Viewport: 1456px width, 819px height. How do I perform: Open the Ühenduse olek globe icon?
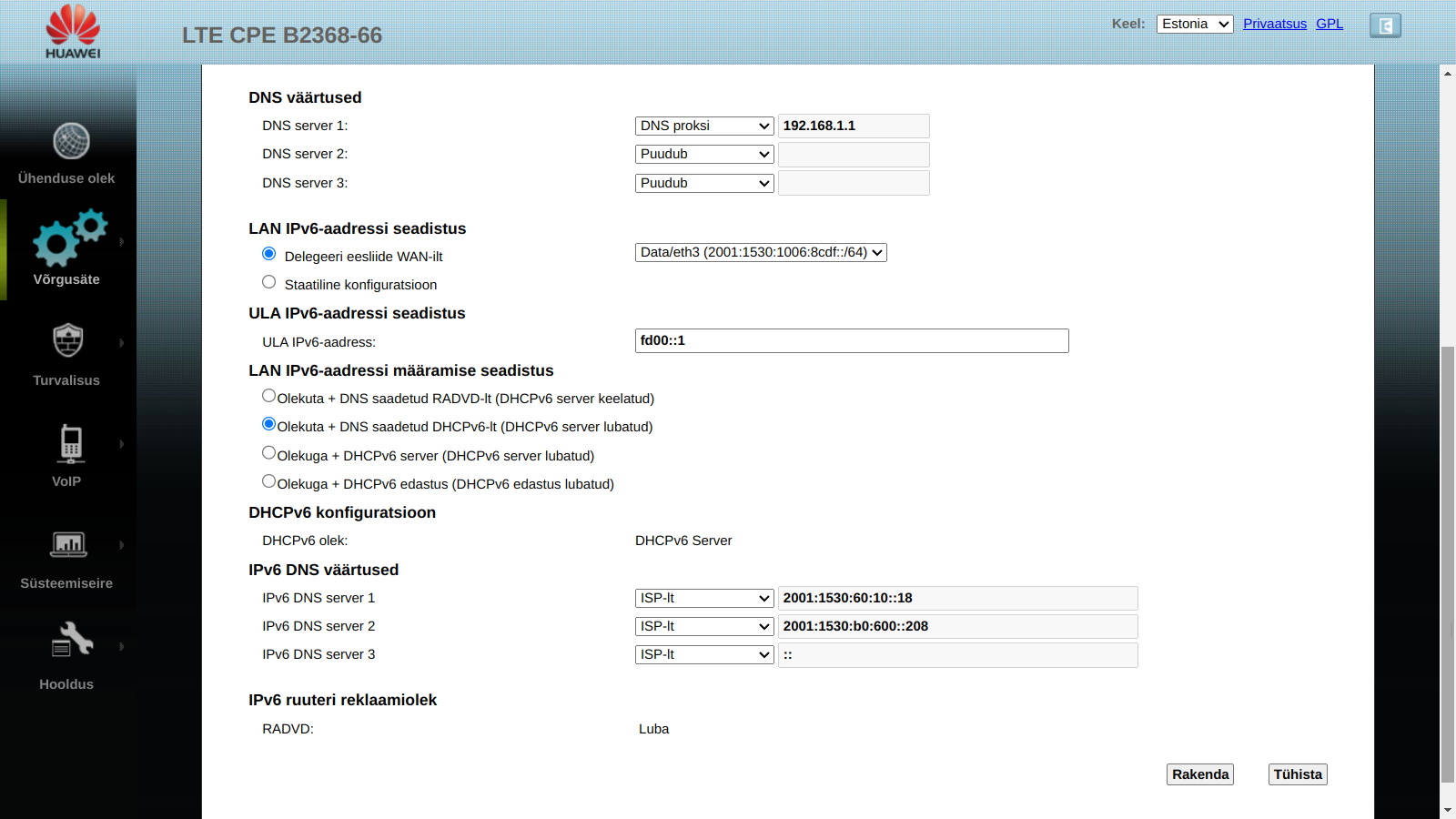coord(71,141)
